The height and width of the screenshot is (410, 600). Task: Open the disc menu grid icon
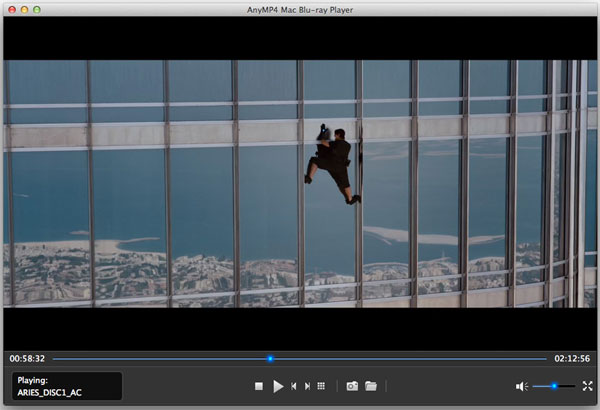click(321, 386)
